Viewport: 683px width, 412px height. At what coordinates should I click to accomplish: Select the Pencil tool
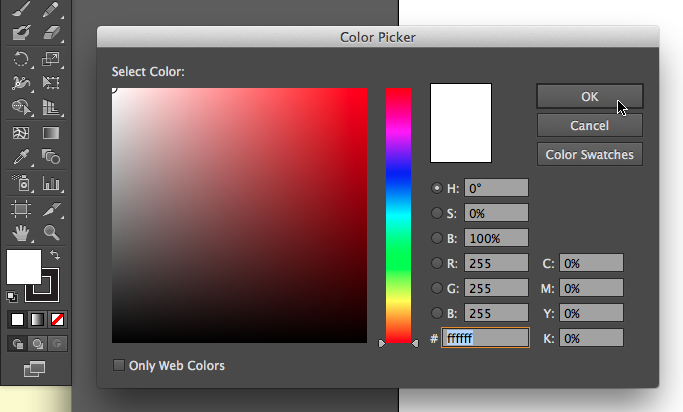tap(51, 9)
